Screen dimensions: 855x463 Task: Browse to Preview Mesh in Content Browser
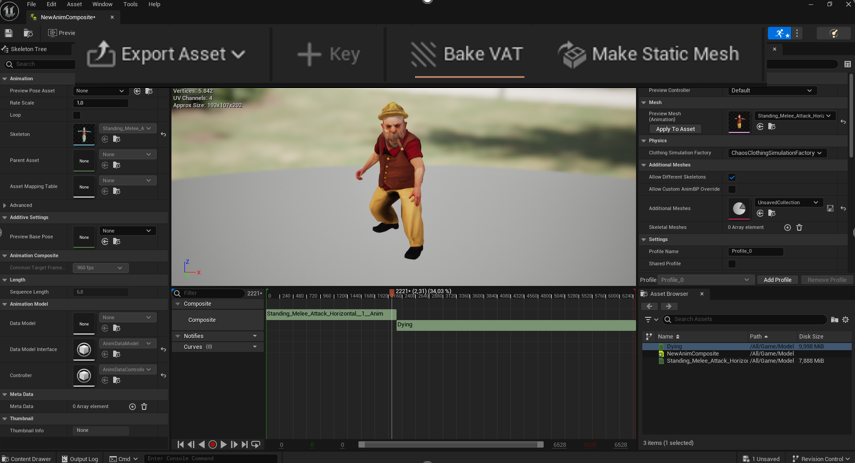[772, 127]
